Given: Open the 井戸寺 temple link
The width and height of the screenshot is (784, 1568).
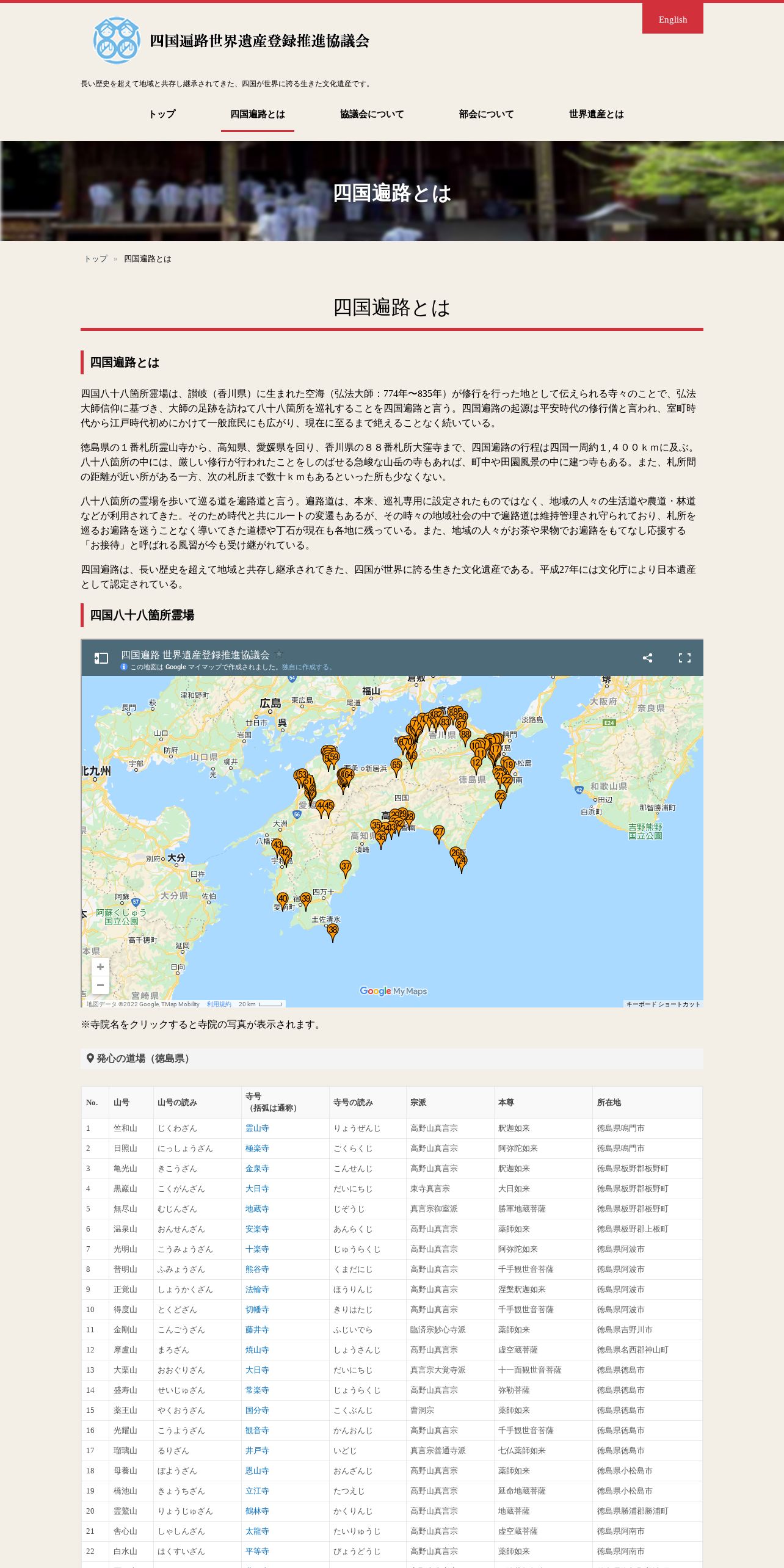Looking at the screenshot, I should click(257, 1451).
